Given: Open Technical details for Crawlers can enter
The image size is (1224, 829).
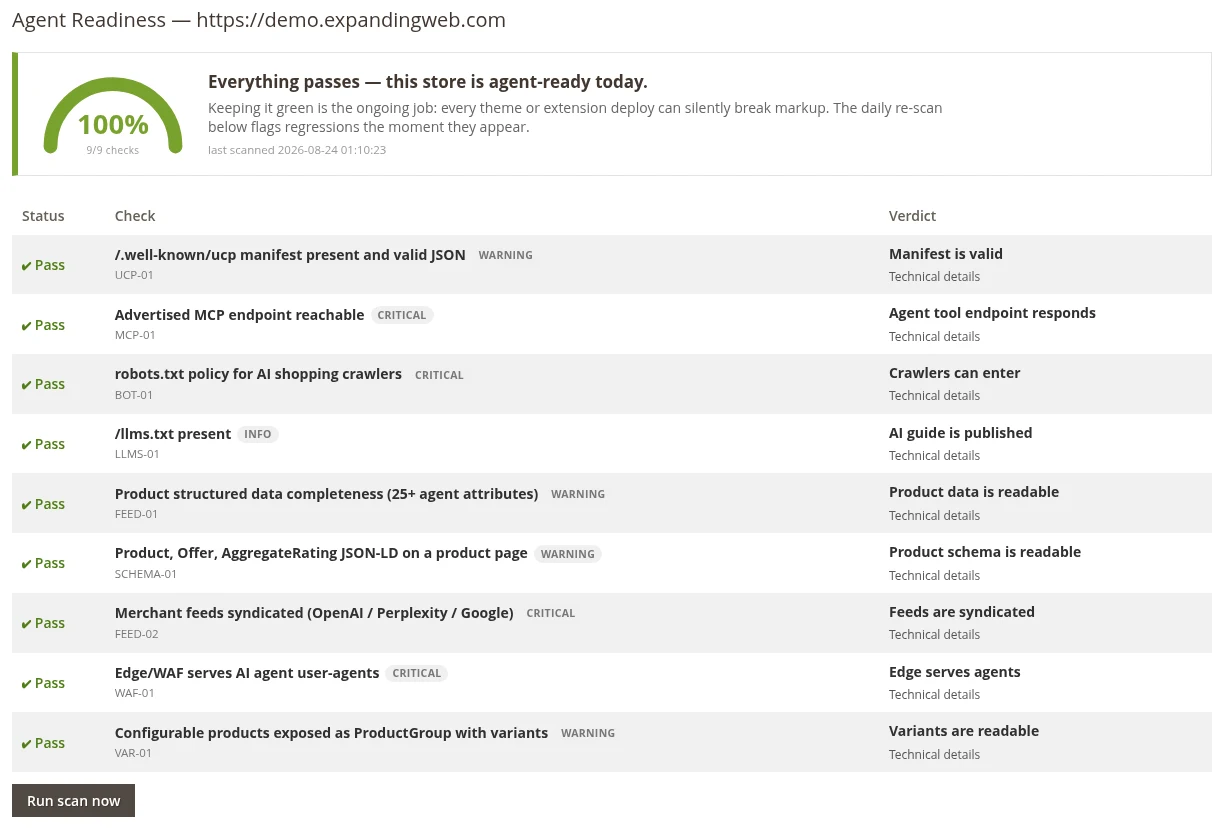Looking at the screenshot, I should (934, 396).
